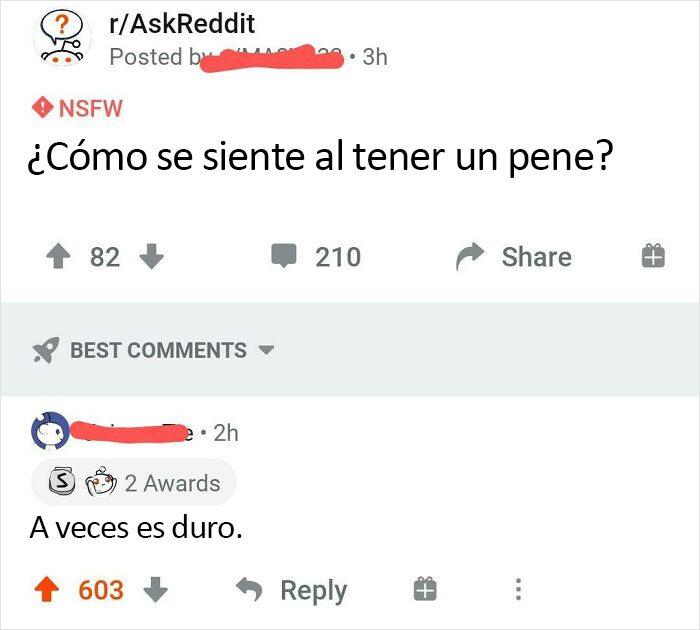The image size is (700, 630).
Task: Click the rocket sort icon
Action: (x=46, y=350)
